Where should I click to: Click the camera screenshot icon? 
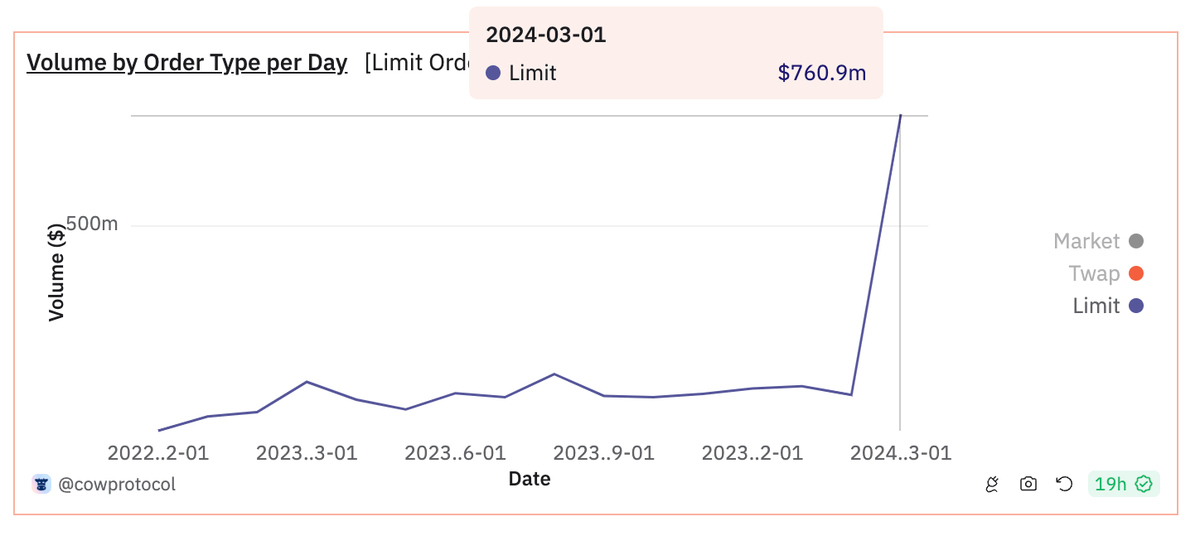[1028, 485]
